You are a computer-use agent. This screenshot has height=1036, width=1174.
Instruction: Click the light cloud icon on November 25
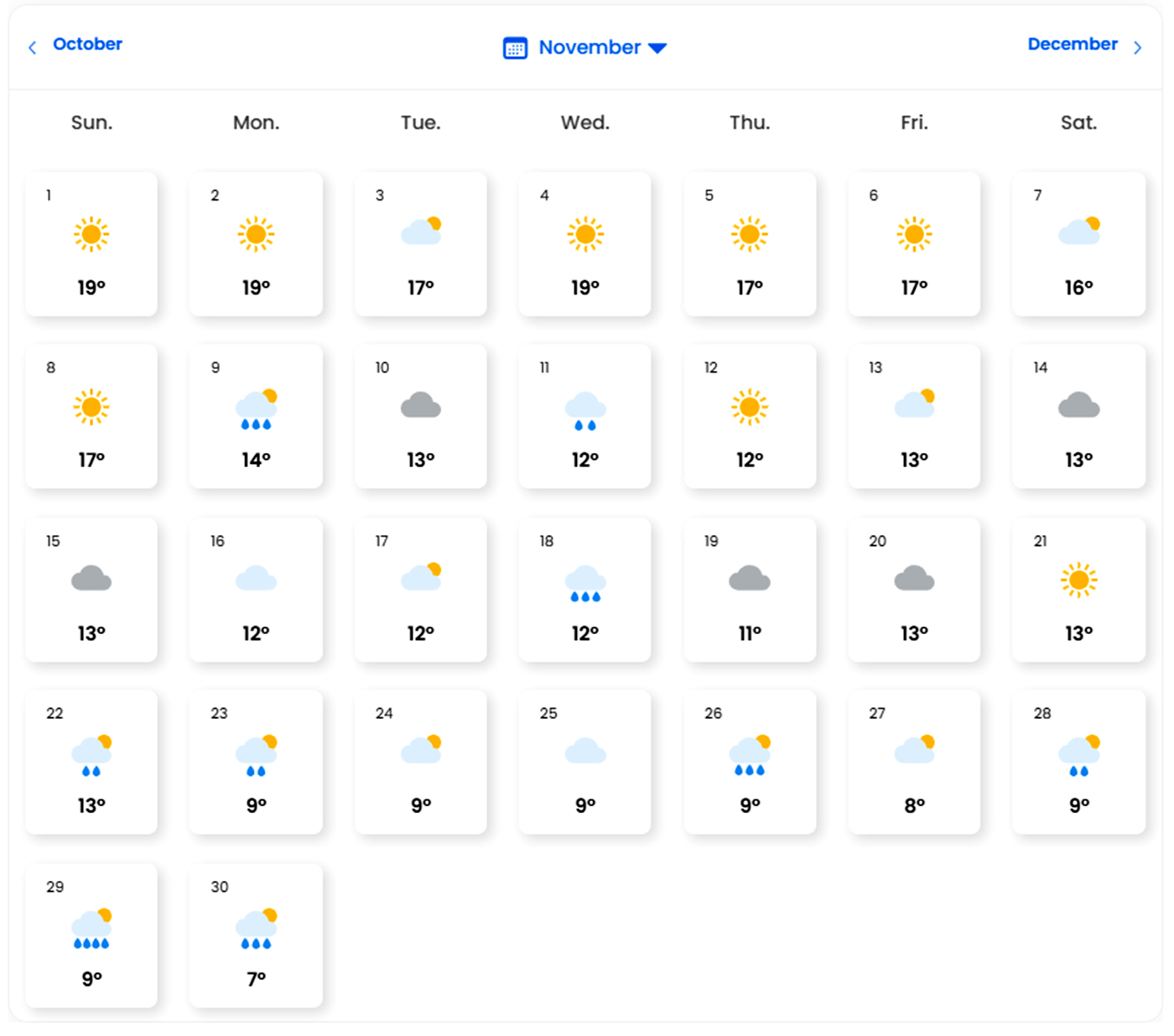coord(585,751)
